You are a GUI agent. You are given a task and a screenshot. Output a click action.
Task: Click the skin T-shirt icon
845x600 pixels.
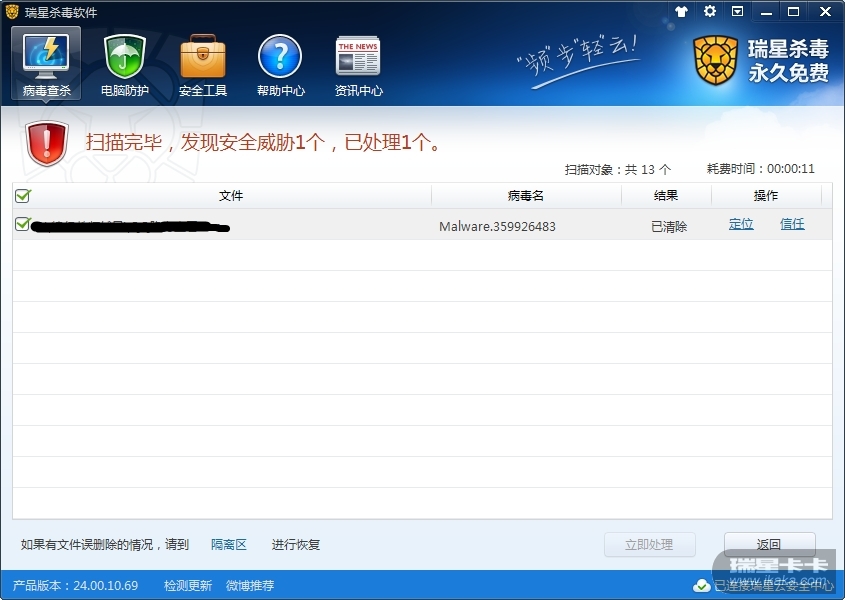(681, 11)
